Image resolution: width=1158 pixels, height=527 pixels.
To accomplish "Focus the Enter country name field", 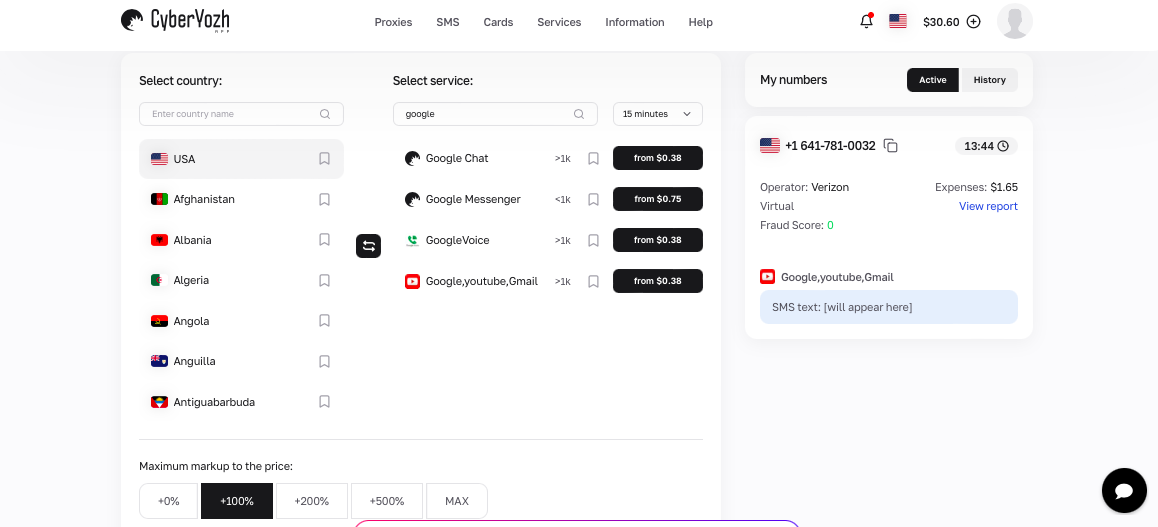I will 241,114.
